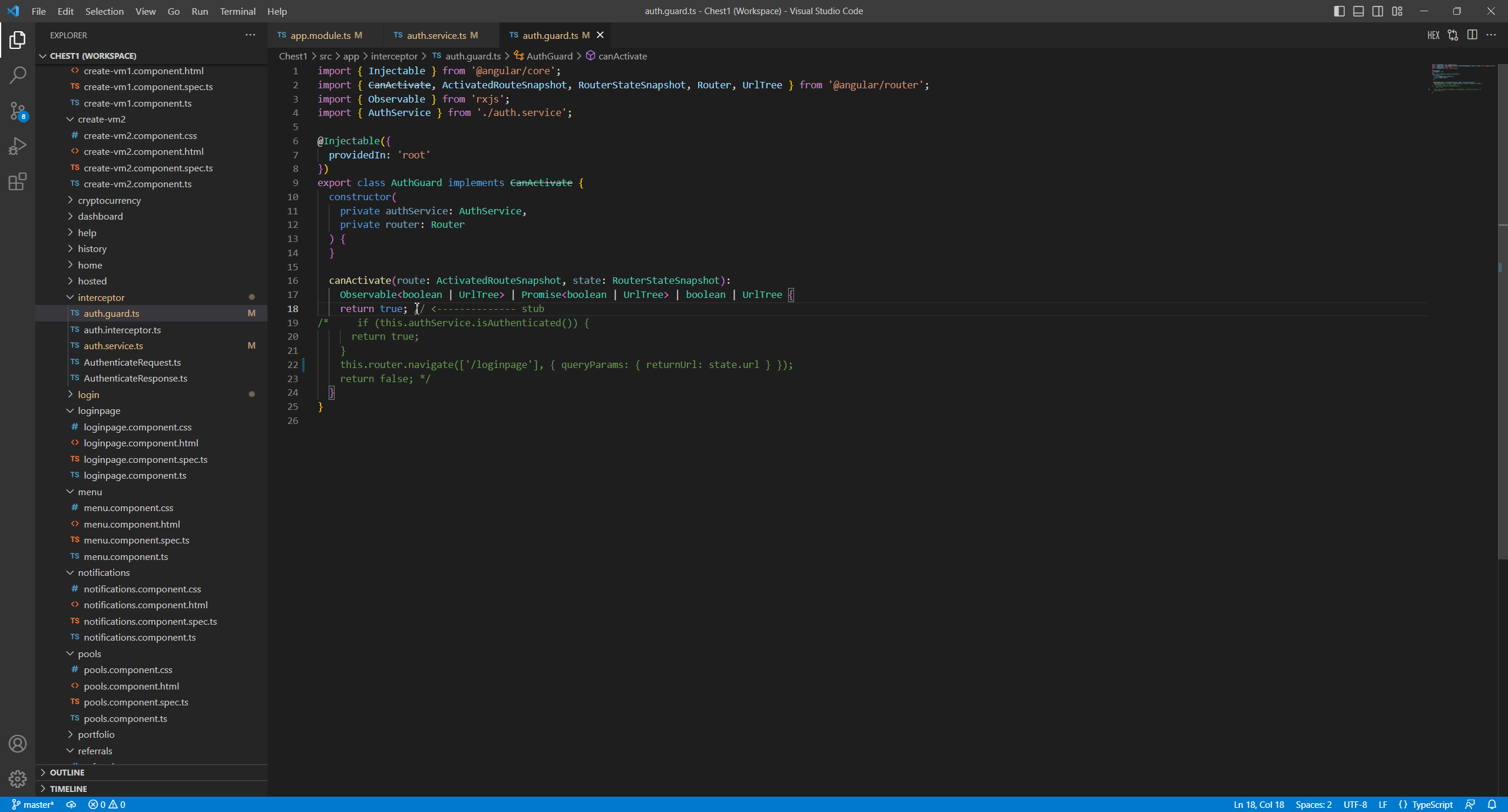
Task: Open Source Control view with badge
Action: point(18,111)
